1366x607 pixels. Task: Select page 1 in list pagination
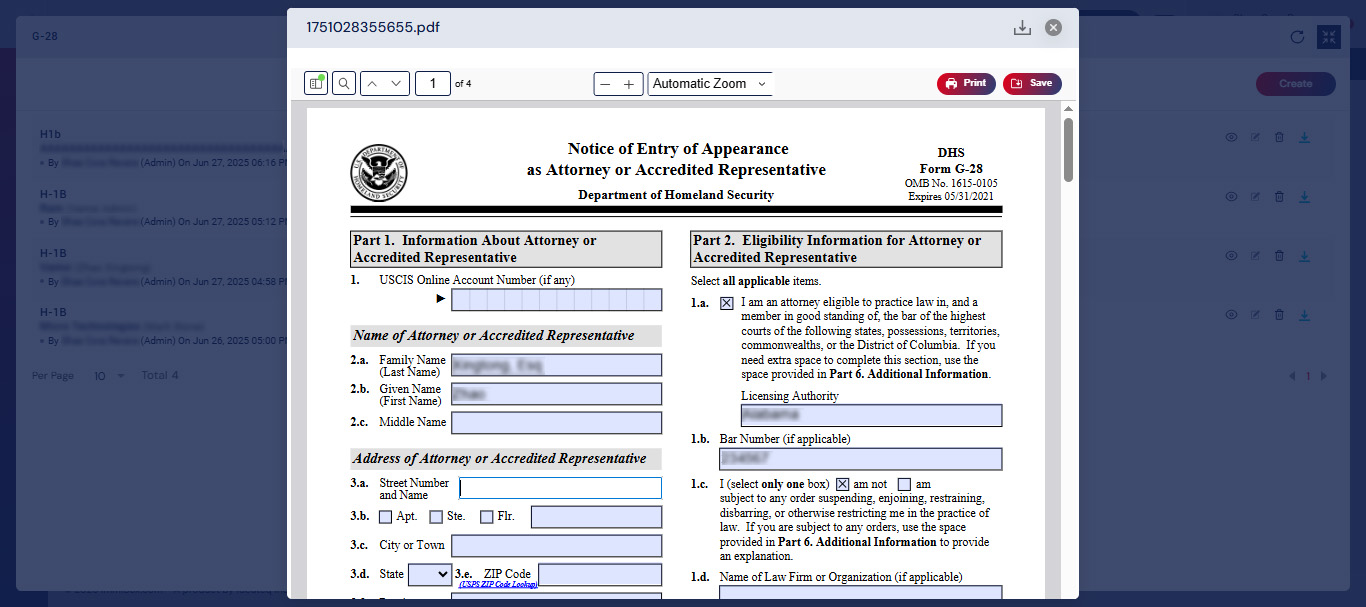tap(1308, 376)
